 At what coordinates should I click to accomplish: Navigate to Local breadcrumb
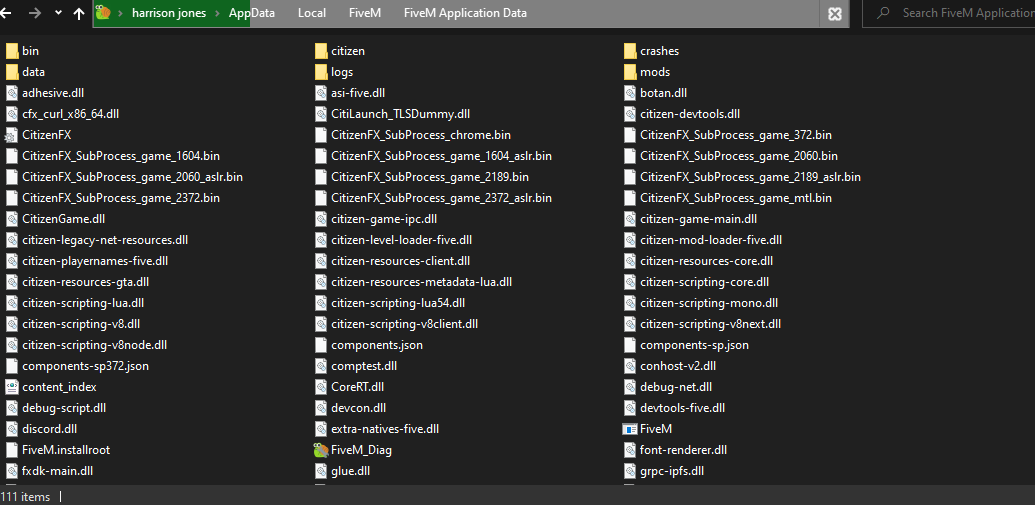tap(312, 13)
